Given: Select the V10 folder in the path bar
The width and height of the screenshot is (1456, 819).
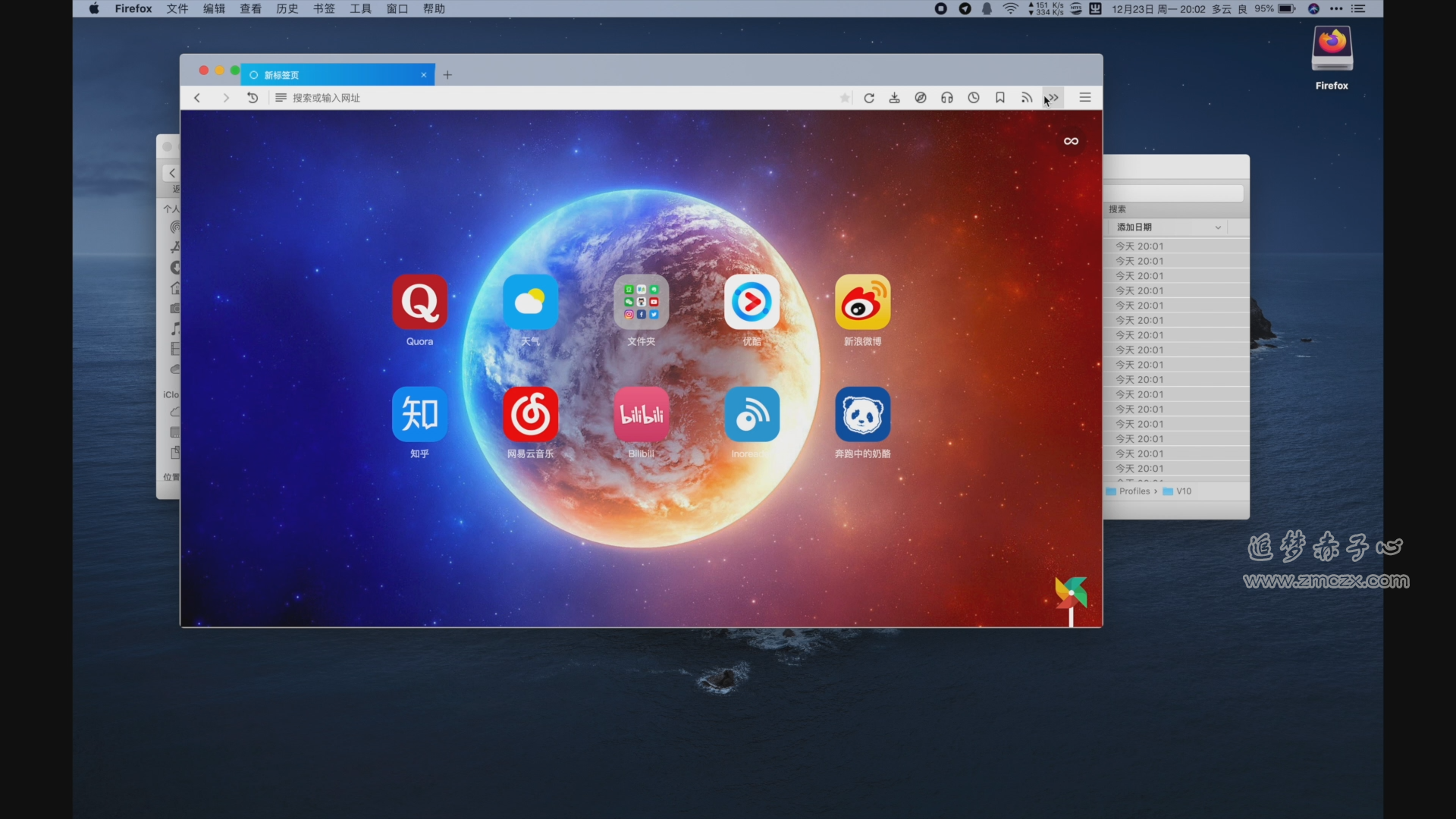Looking at the screenshot, I should [x=1178, y=491].
